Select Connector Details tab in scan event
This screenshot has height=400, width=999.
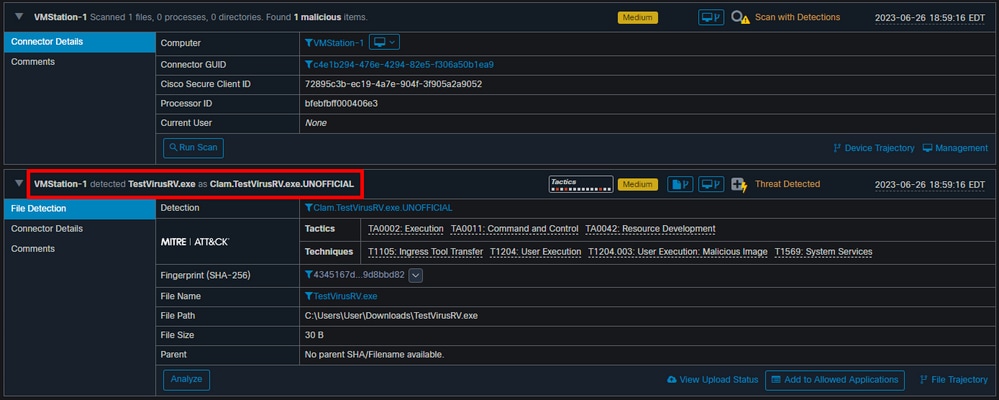(80, 41)
